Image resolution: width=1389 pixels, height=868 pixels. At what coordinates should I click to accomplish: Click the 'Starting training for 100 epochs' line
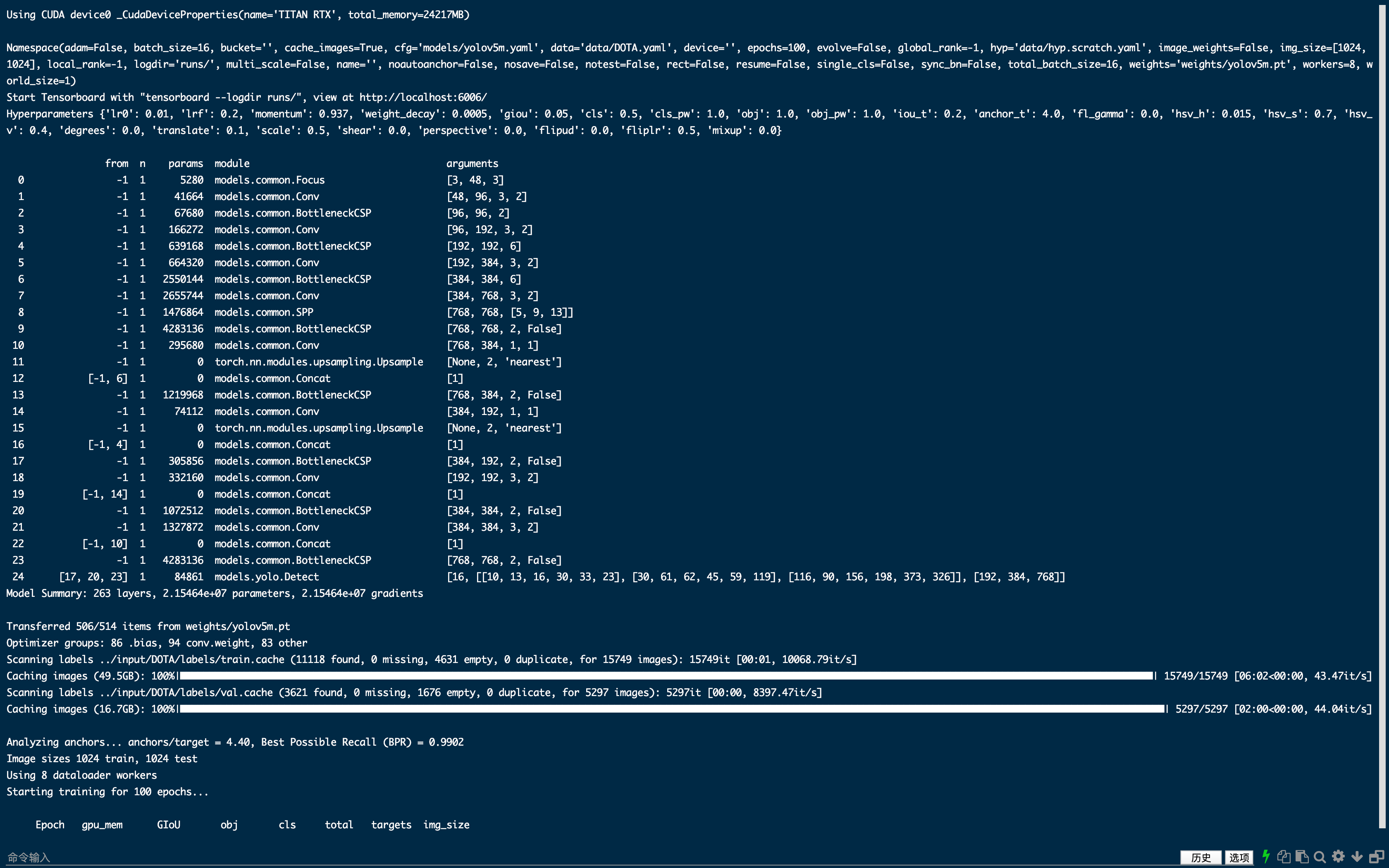[x=107, y=792]
